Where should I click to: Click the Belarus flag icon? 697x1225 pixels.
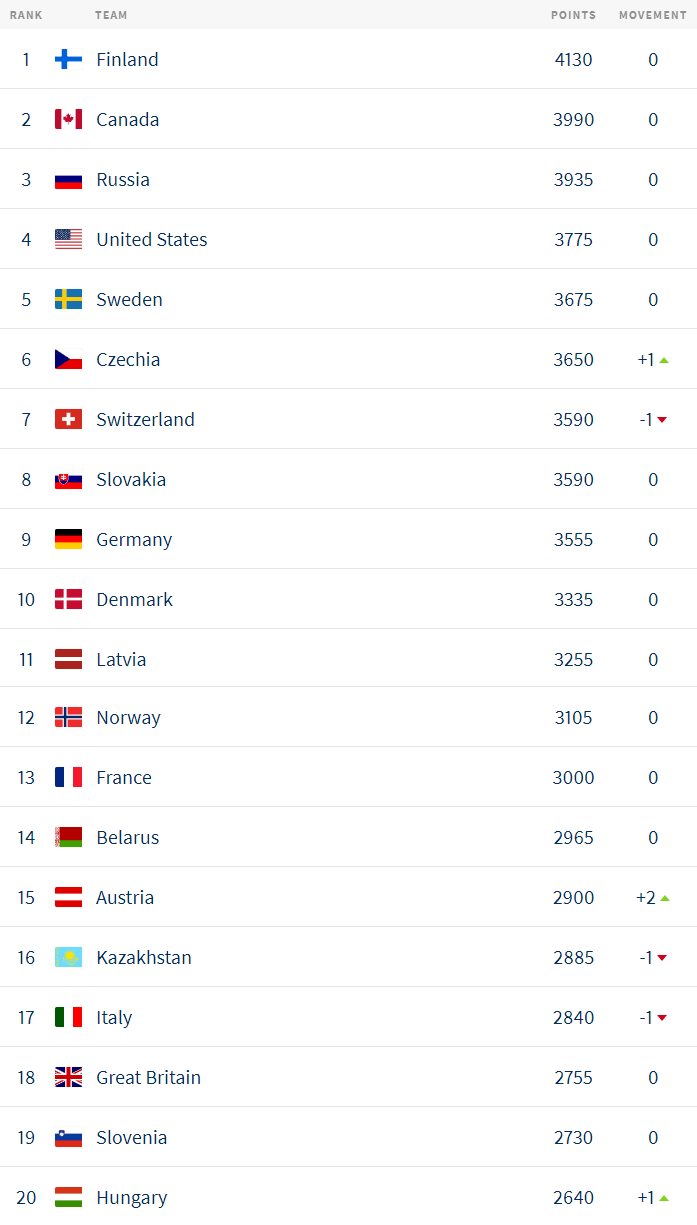[x=68, y=837]
